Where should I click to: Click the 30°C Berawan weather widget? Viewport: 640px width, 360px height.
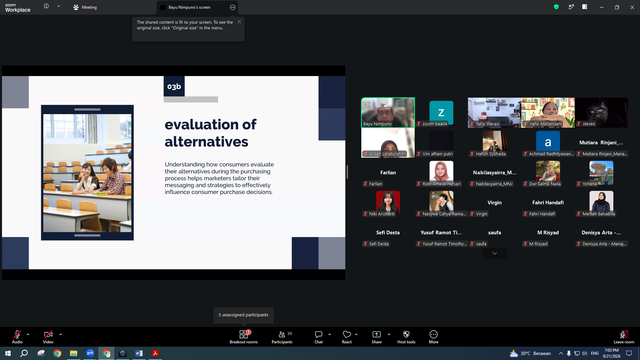(x=530, y=353)
